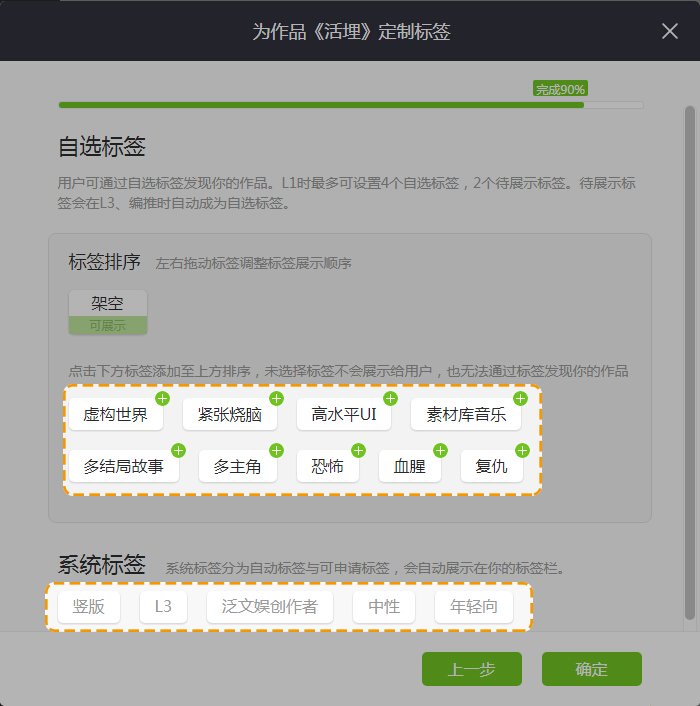Click the L3 system tag

pyautogui.click(x=163, y=607)
